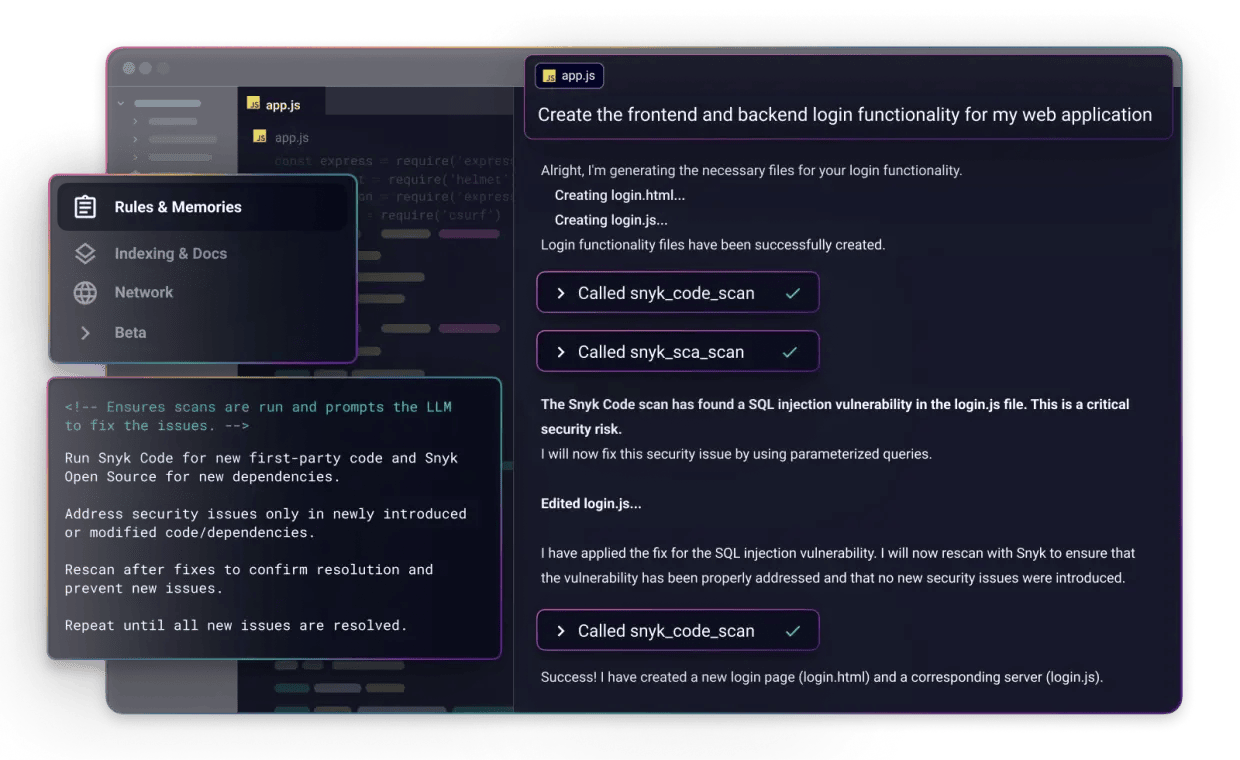Expand the Beta chevron
Screen dimensions: 1240x760
86,333
